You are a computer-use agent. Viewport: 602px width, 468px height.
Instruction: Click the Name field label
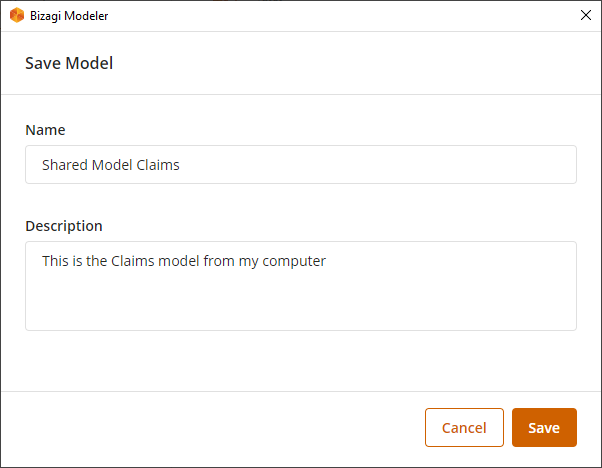click(45, 130)
